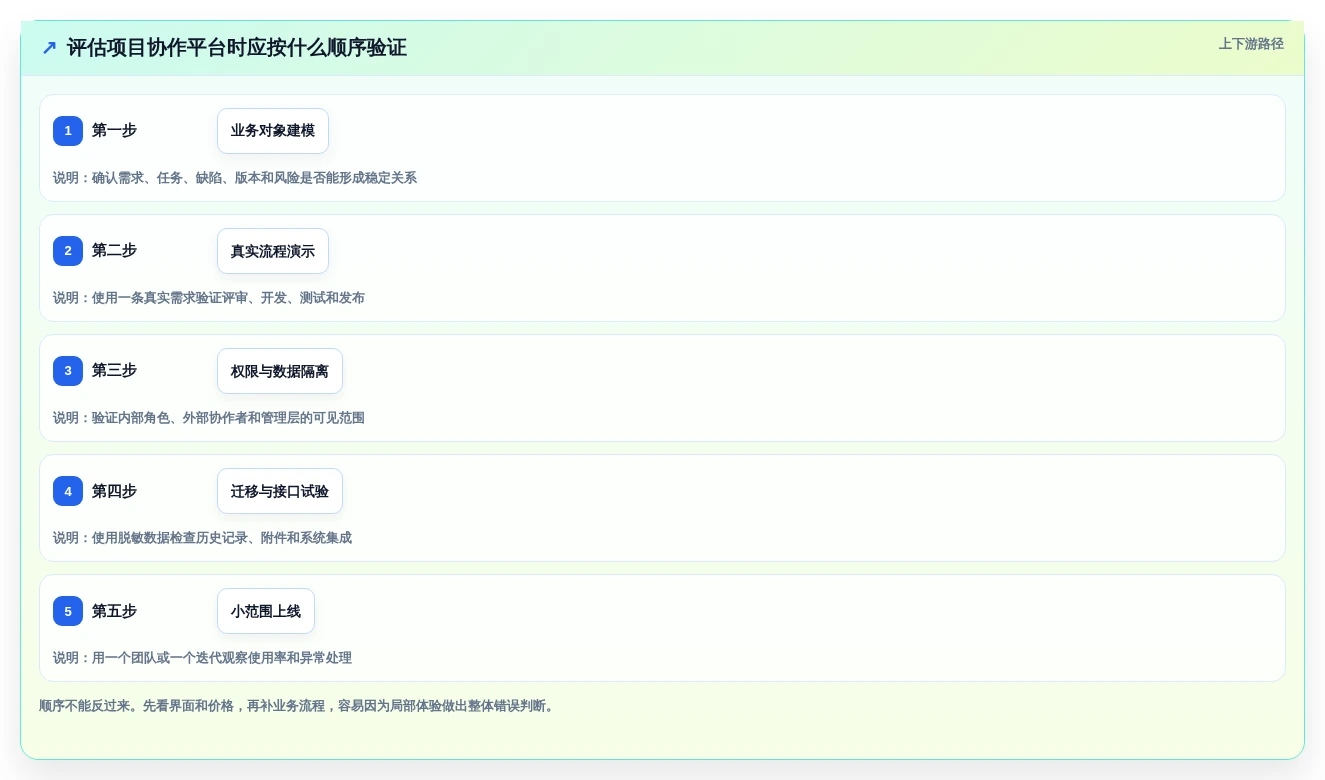This screenshot has width=1325, height=780.
Task: Select the number 1 step badge
Action: 68,131
